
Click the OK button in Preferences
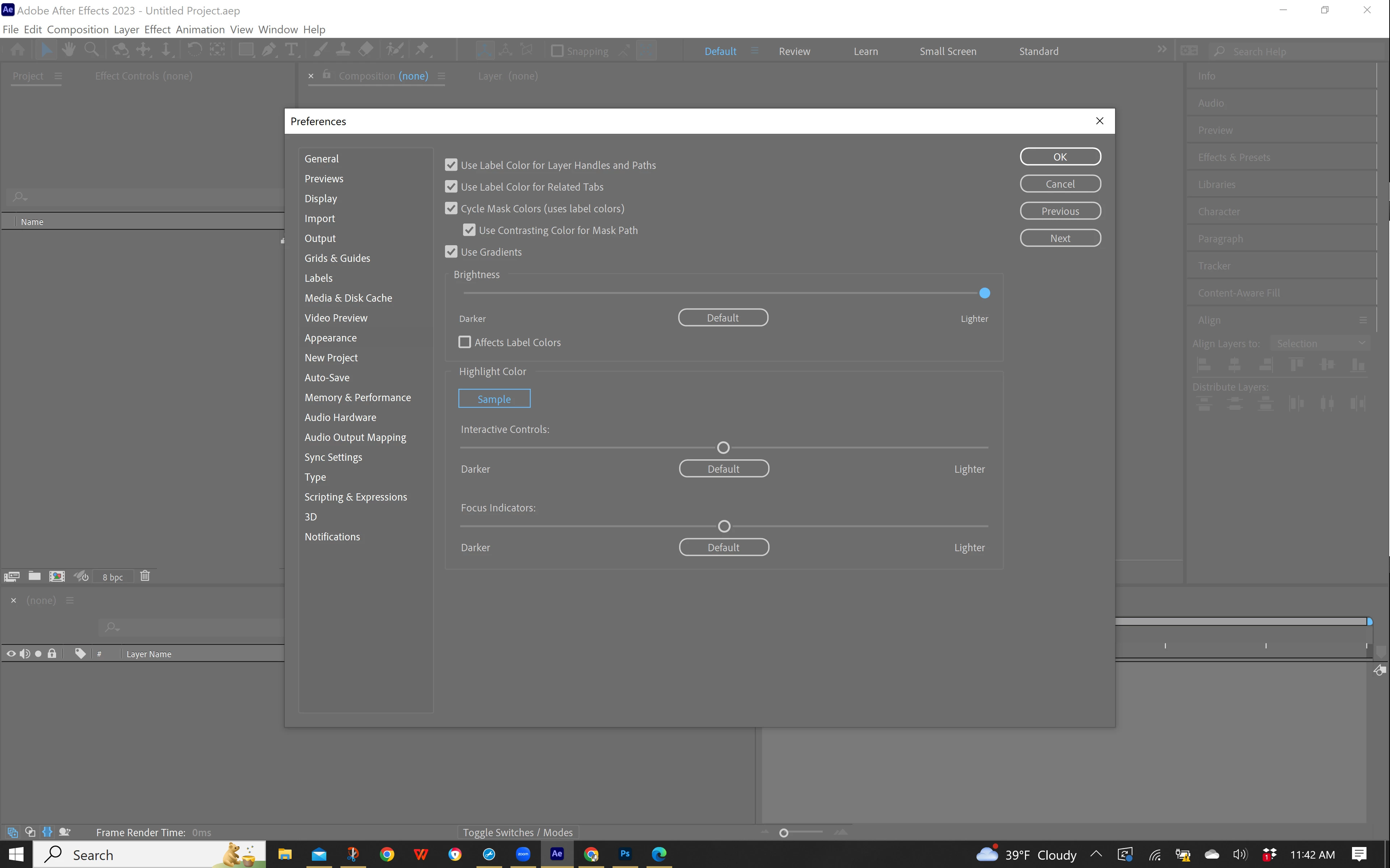(1060, 157)
